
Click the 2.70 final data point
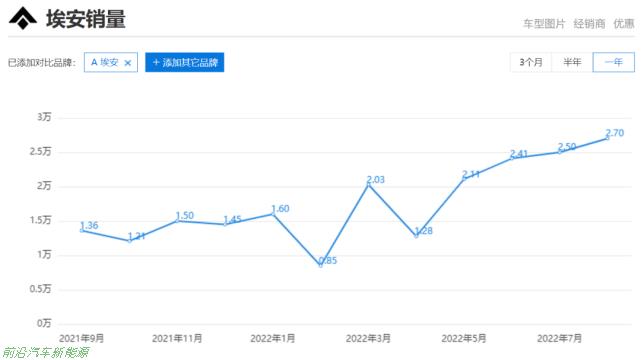[607, 139]
